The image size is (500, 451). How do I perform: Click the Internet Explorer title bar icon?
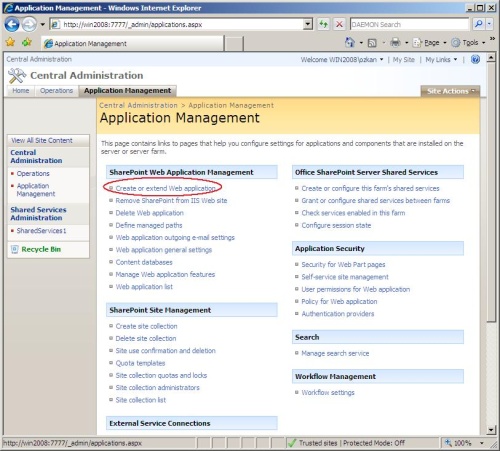click(8, 8)
